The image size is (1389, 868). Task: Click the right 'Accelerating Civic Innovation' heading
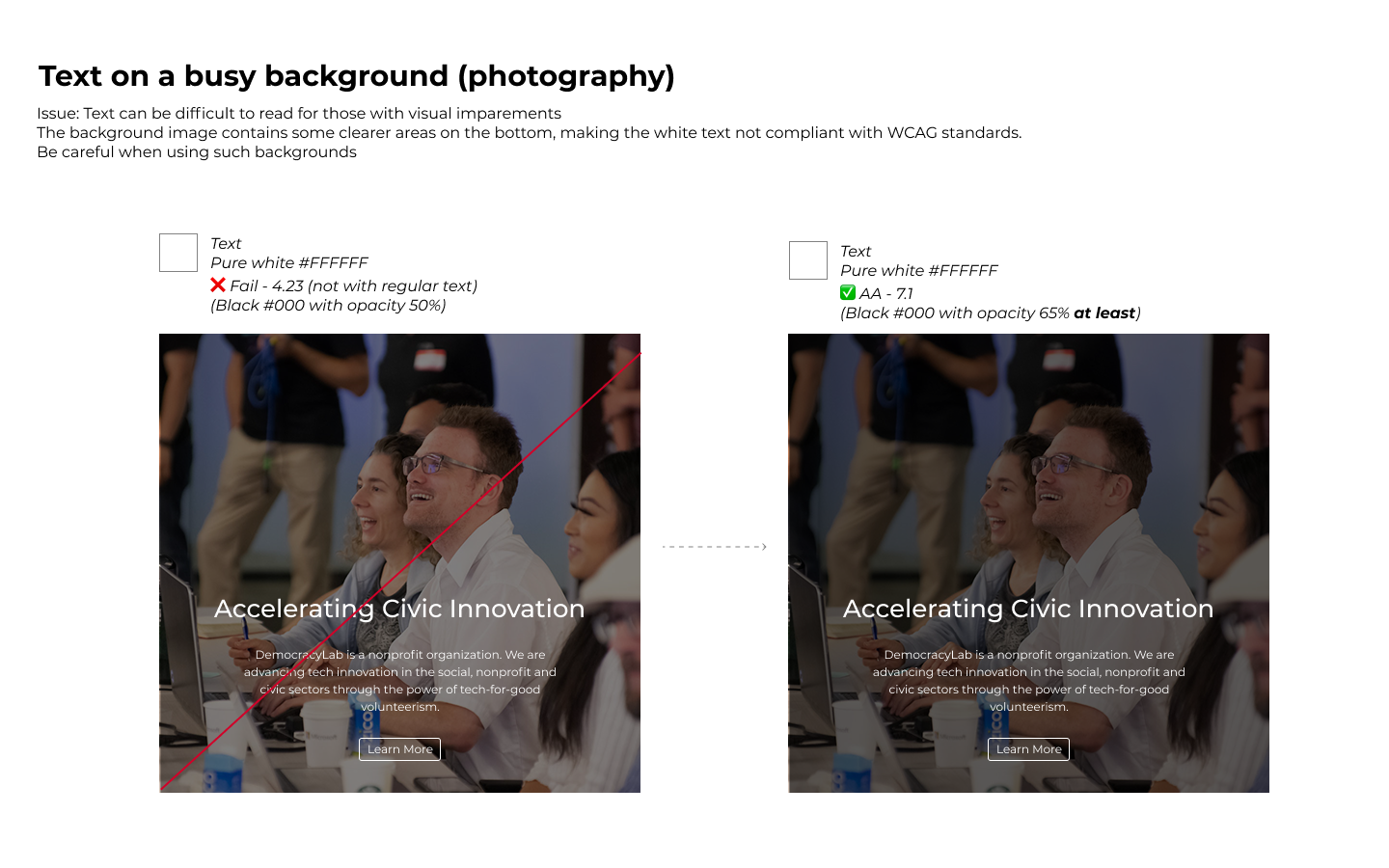point(1028,609)
